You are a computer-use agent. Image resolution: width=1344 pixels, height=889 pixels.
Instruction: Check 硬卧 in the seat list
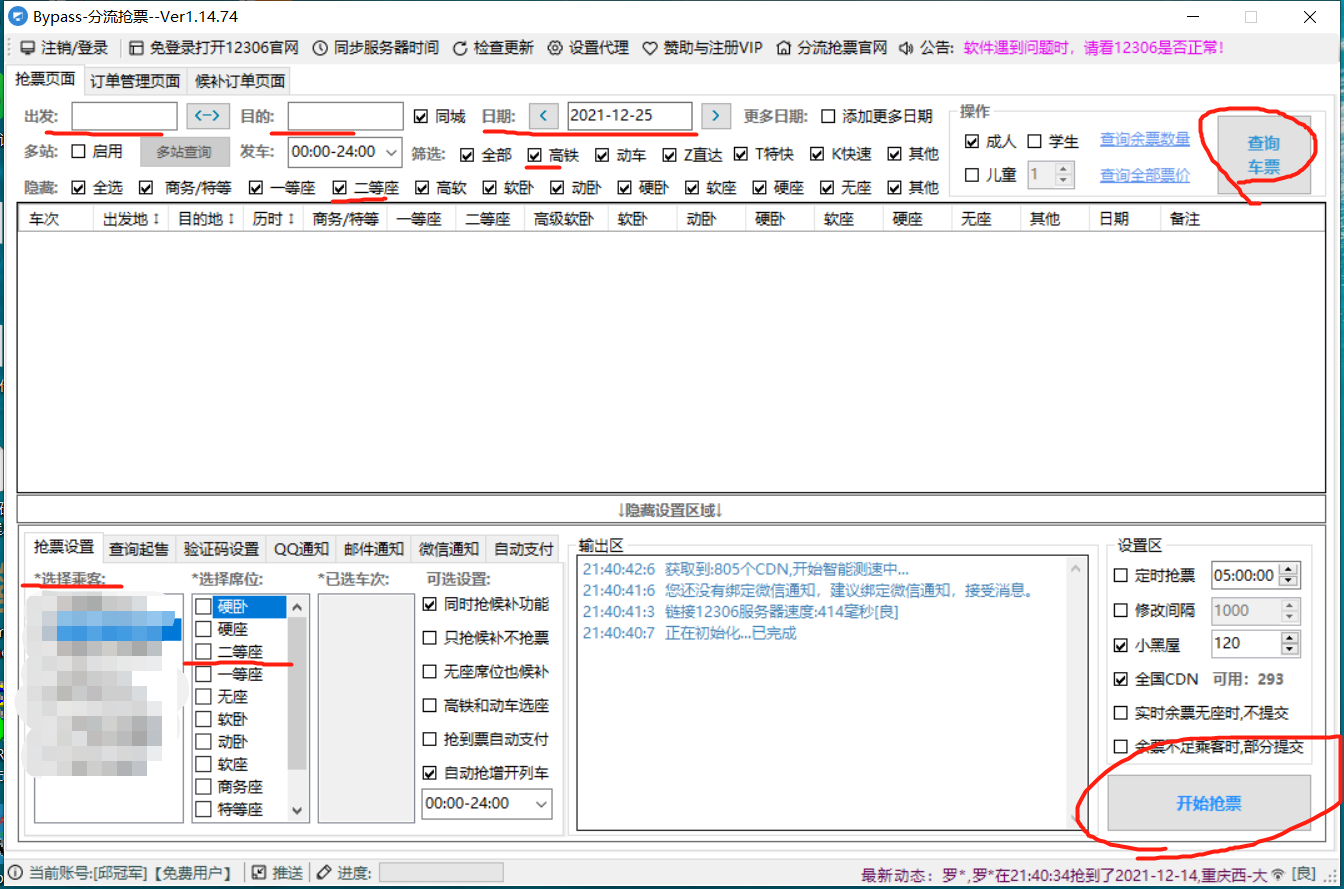[x=203, y=606]
